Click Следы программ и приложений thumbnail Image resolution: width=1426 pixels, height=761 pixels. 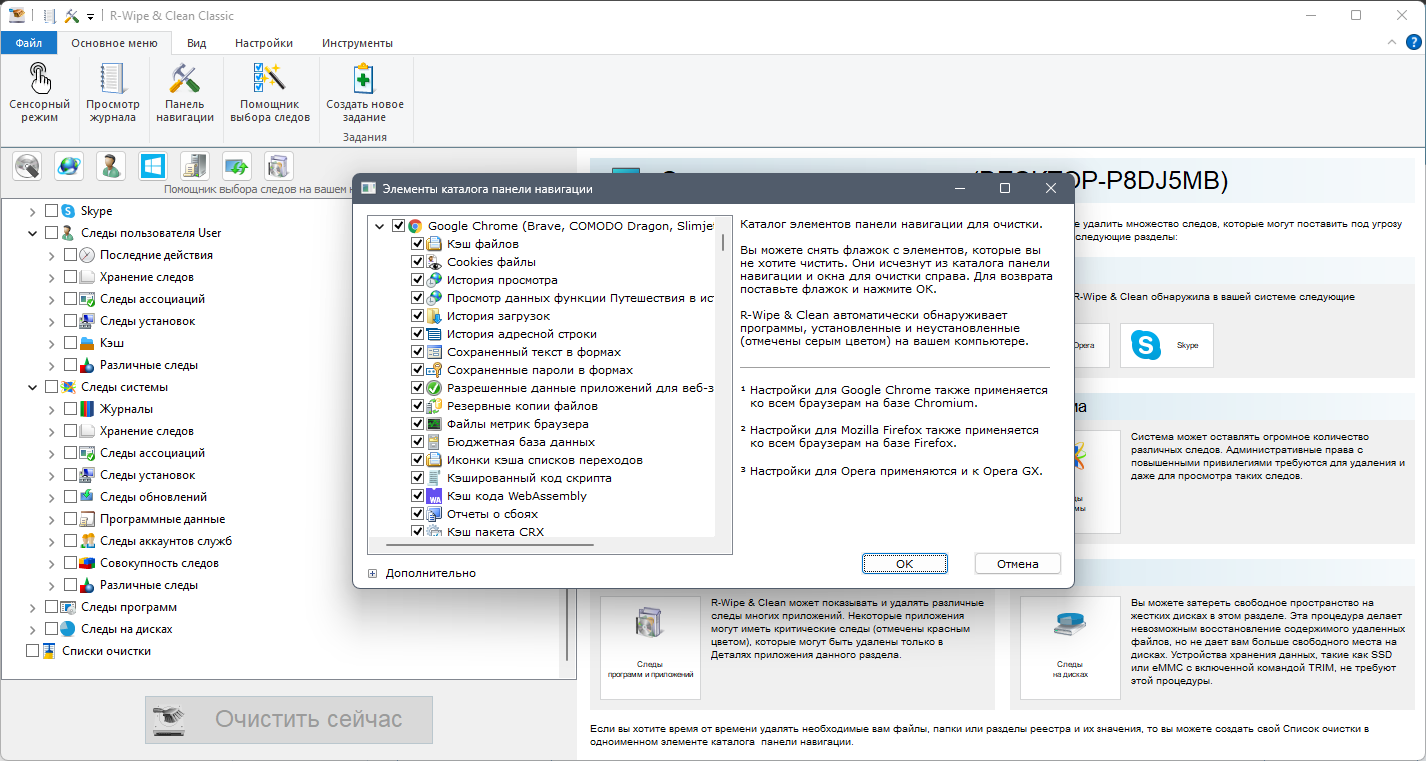click(x=650, y=647)
